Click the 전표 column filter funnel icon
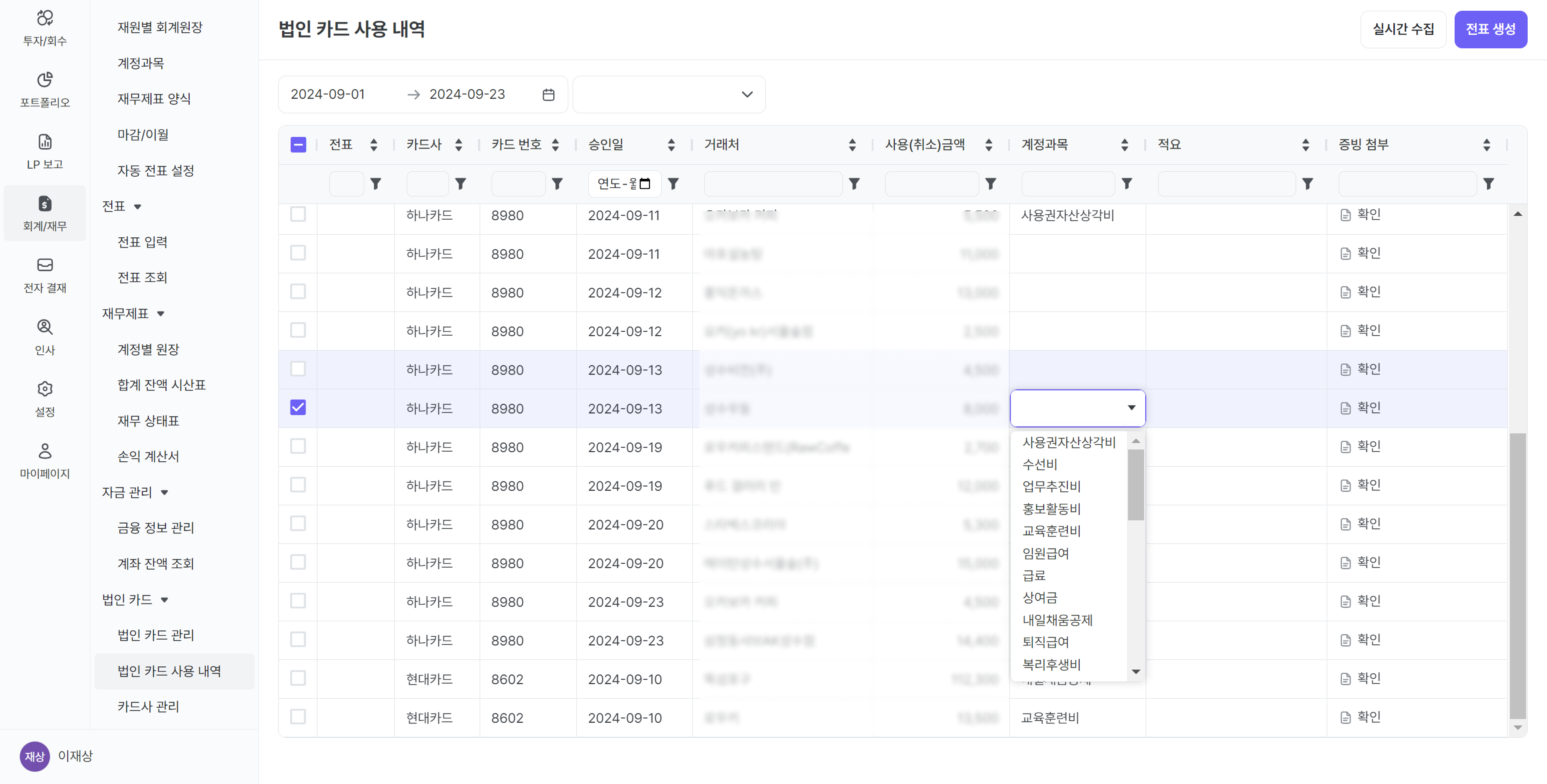This screenshot has height=784, width=1547. (376, 184)
